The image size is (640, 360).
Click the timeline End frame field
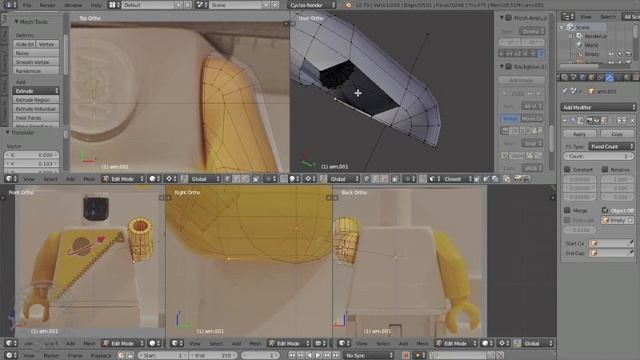pos(212,355)
